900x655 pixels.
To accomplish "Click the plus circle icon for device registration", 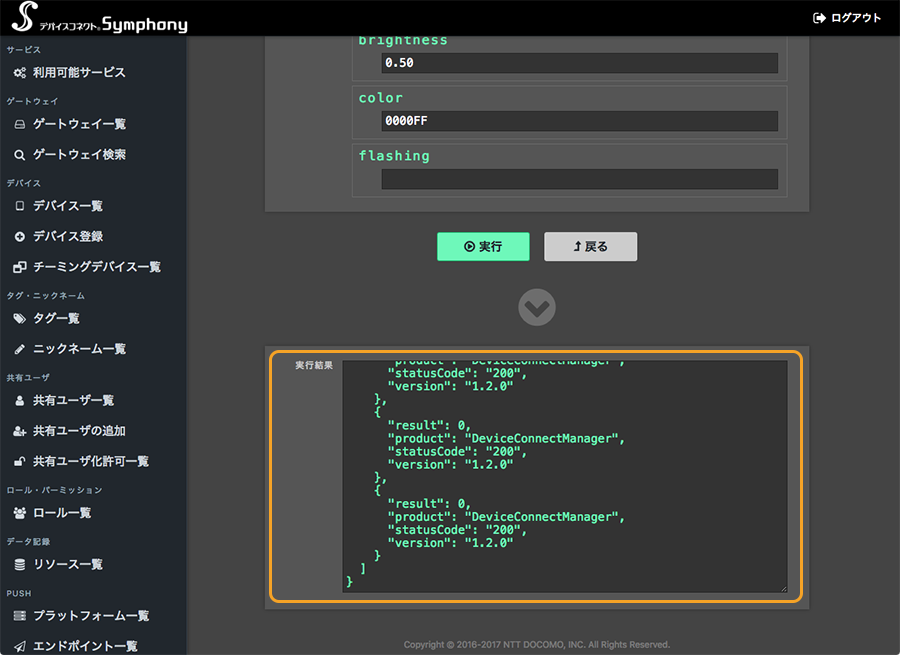I will tap(20, 236).
